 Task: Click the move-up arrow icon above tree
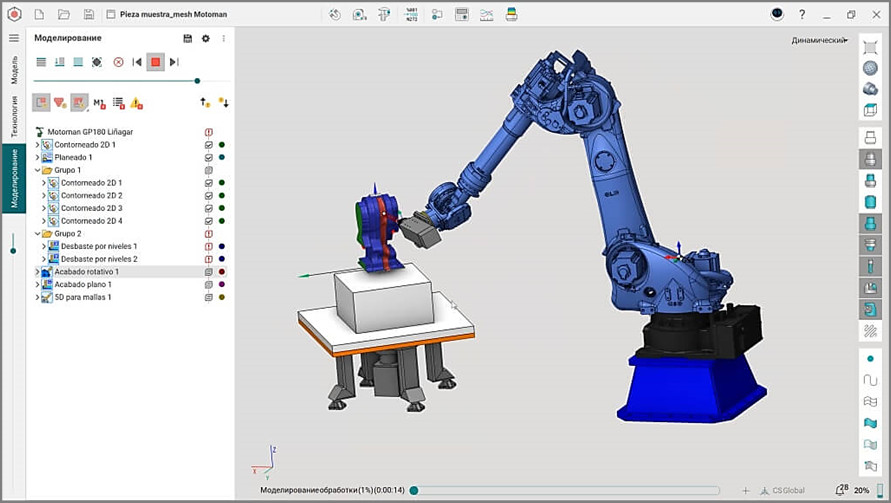205,102
